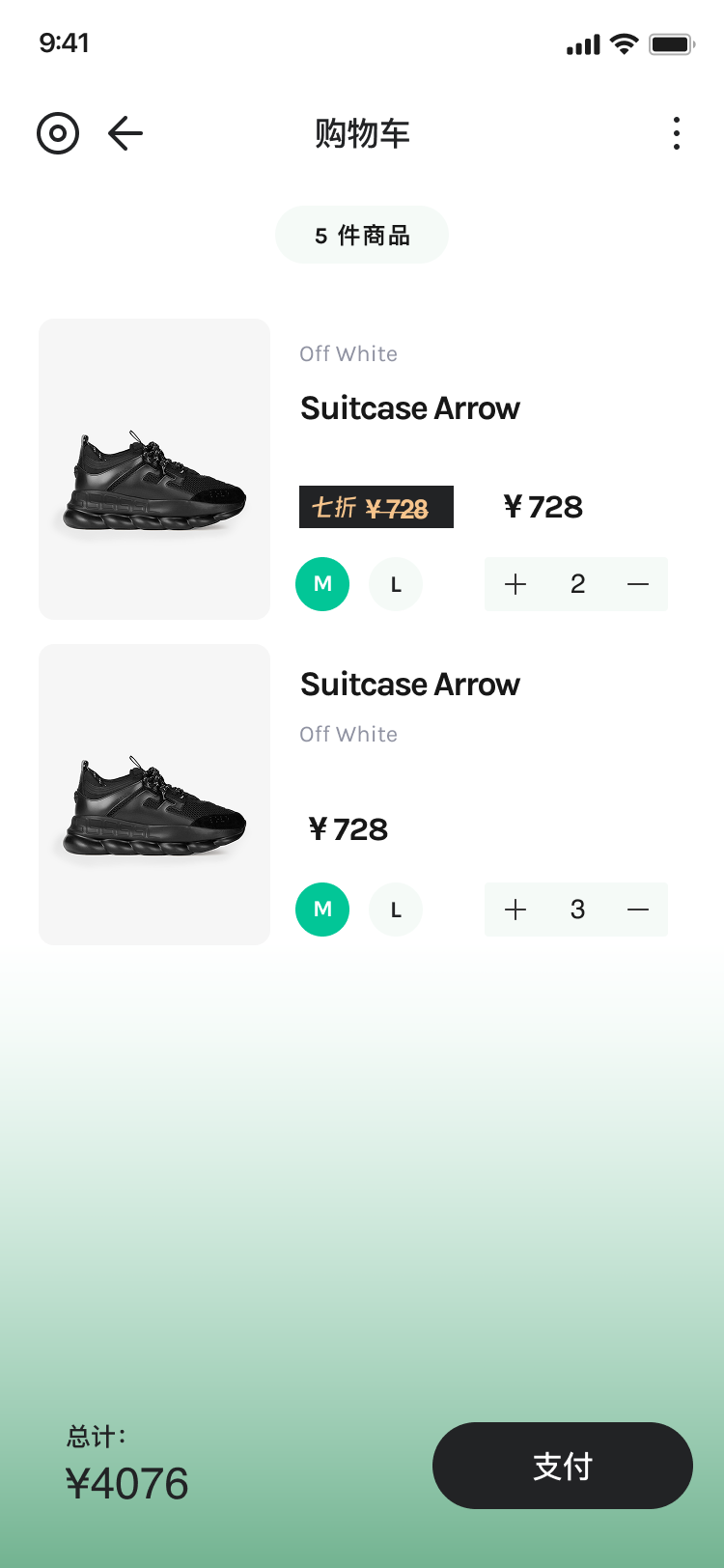Increase quantity of first Suitcase Arrow item
Image resolution: width=724 pixels, height=1568 pixels.
515,584
